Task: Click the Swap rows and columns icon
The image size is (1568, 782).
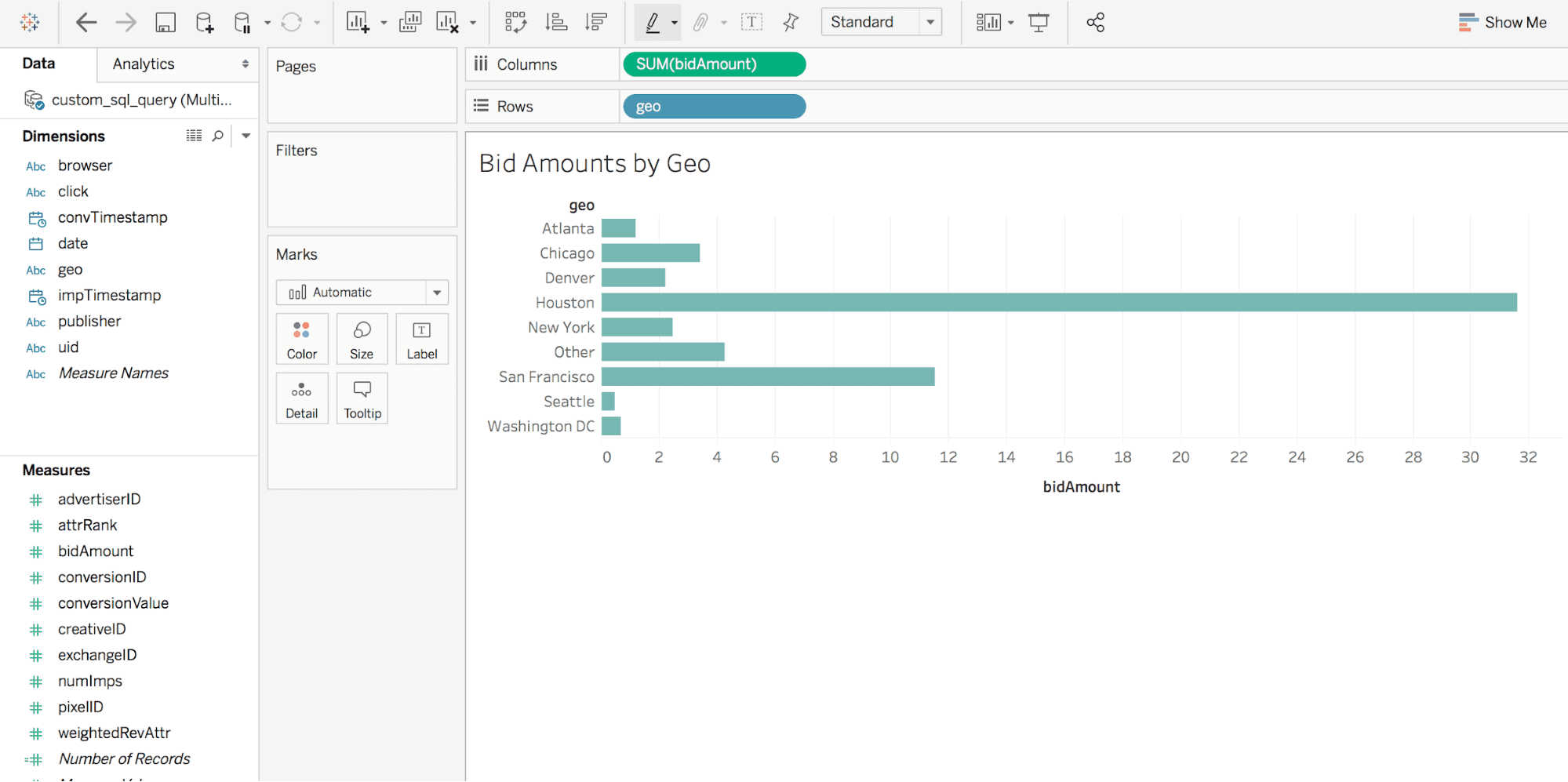Action: click(515, 23)
